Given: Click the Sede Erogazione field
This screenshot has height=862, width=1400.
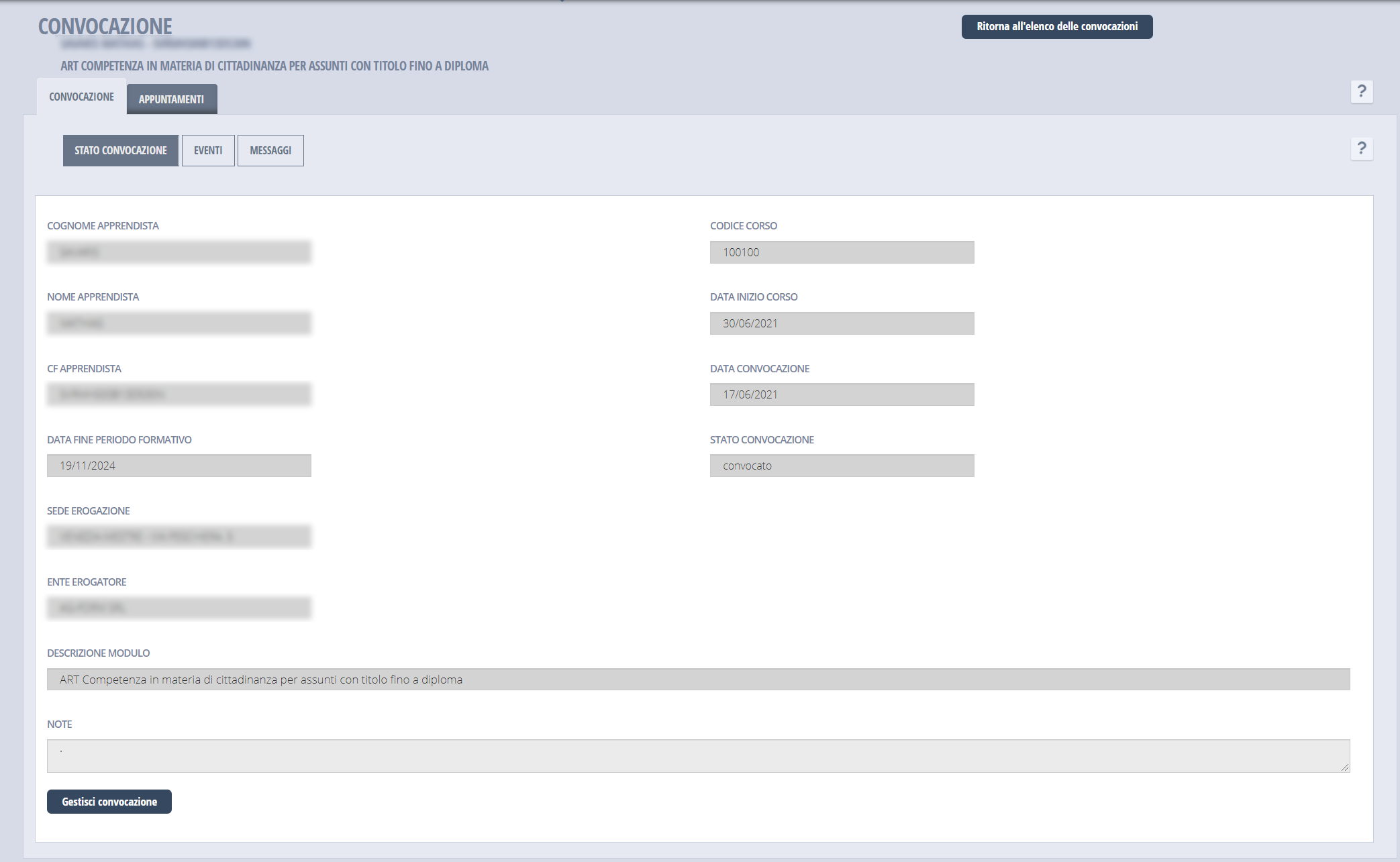Looking at the screenshot, I should pyautogui.click(x=179, y=537).
